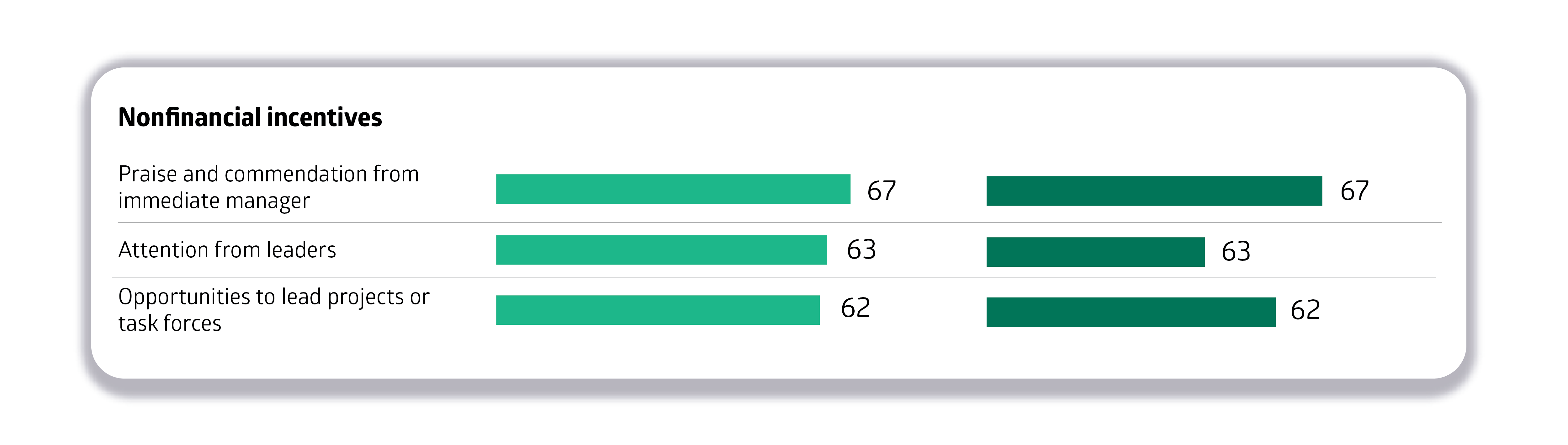1568x445 pixels.
Task: Click the dark green bar valued 63
Action: (x=1095, y=252)
